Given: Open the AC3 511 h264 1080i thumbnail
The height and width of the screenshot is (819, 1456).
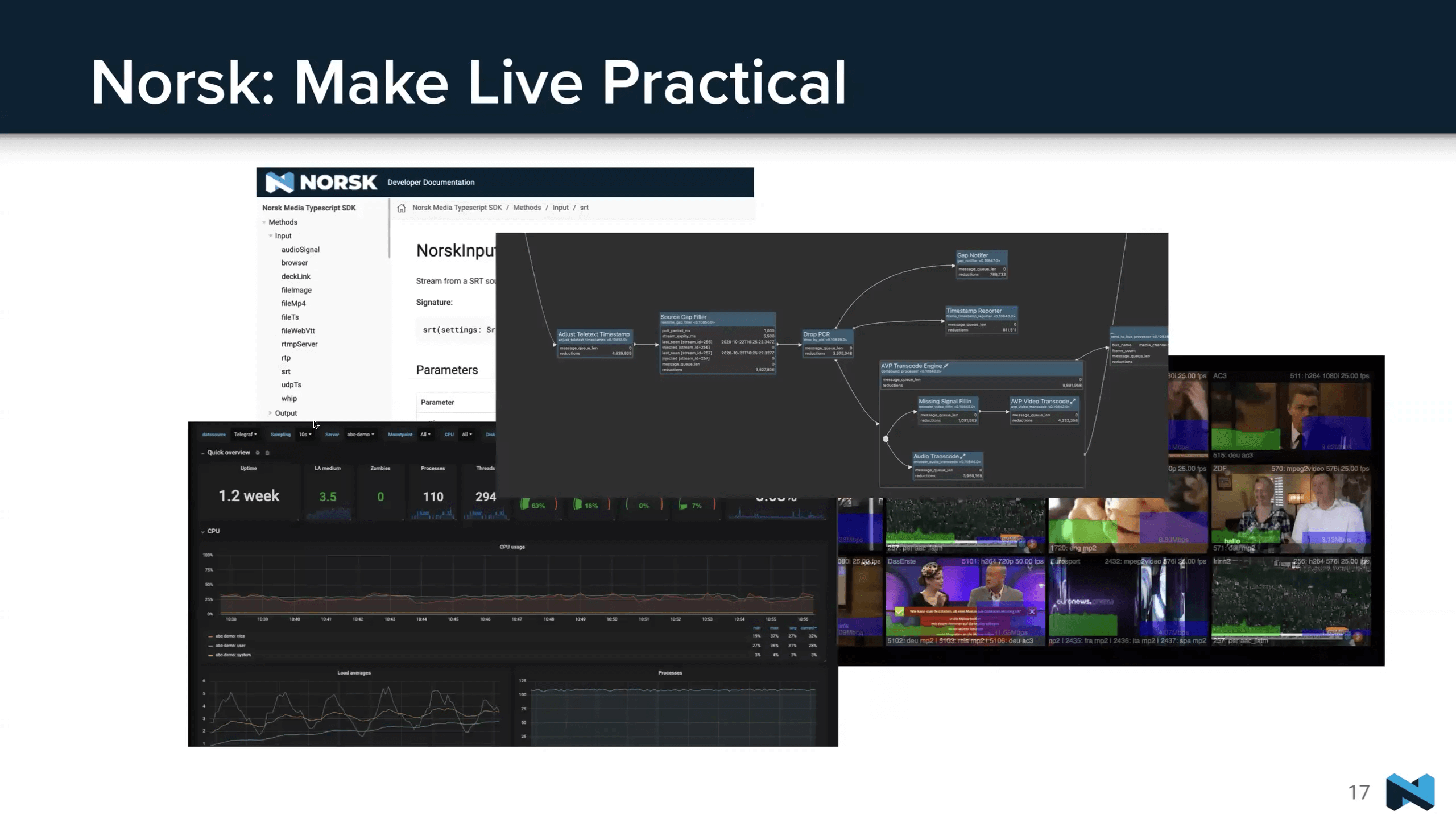Looking at the screenshot, I should click(1291, 415).
